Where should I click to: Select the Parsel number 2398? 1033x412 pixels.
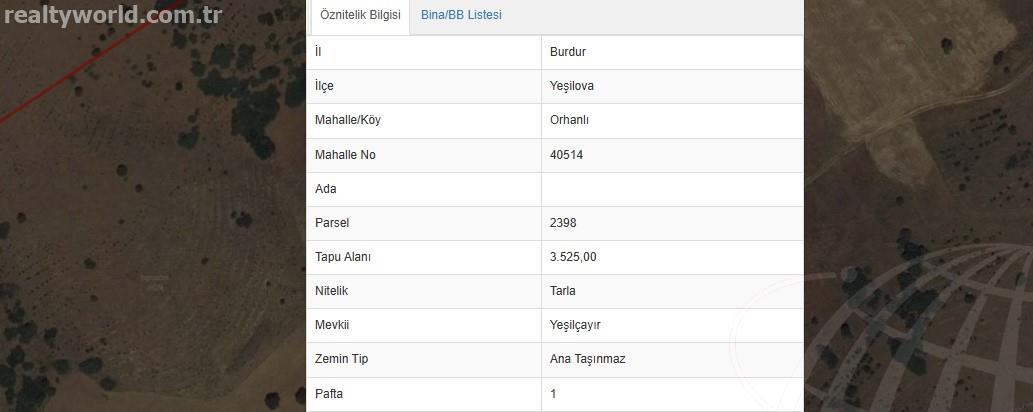(x=563, y=223)
